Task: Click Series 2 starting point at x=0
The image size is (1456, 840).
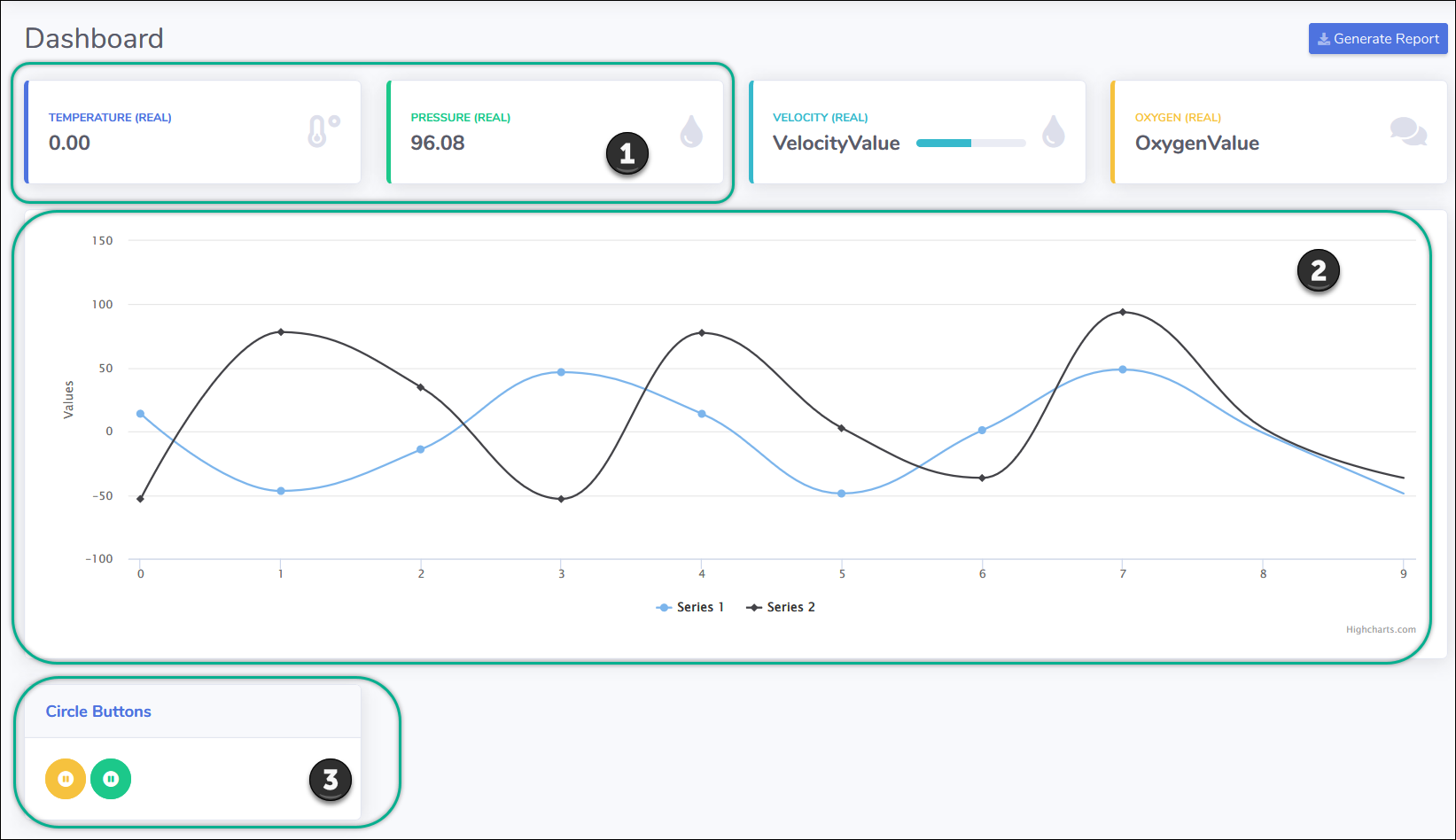Action: point(140,499)
